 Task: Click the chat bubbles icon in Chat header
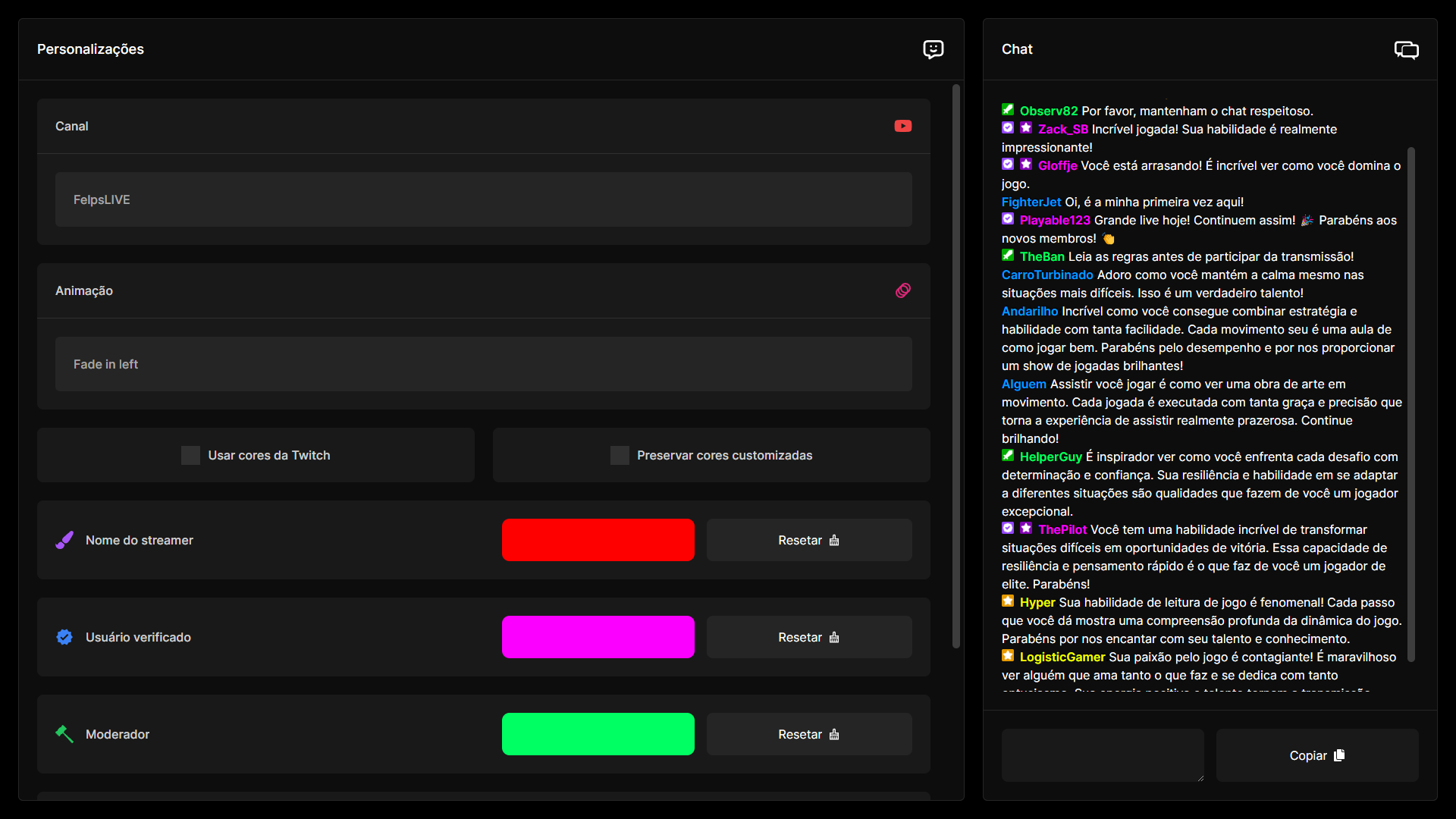(1406, 50)
